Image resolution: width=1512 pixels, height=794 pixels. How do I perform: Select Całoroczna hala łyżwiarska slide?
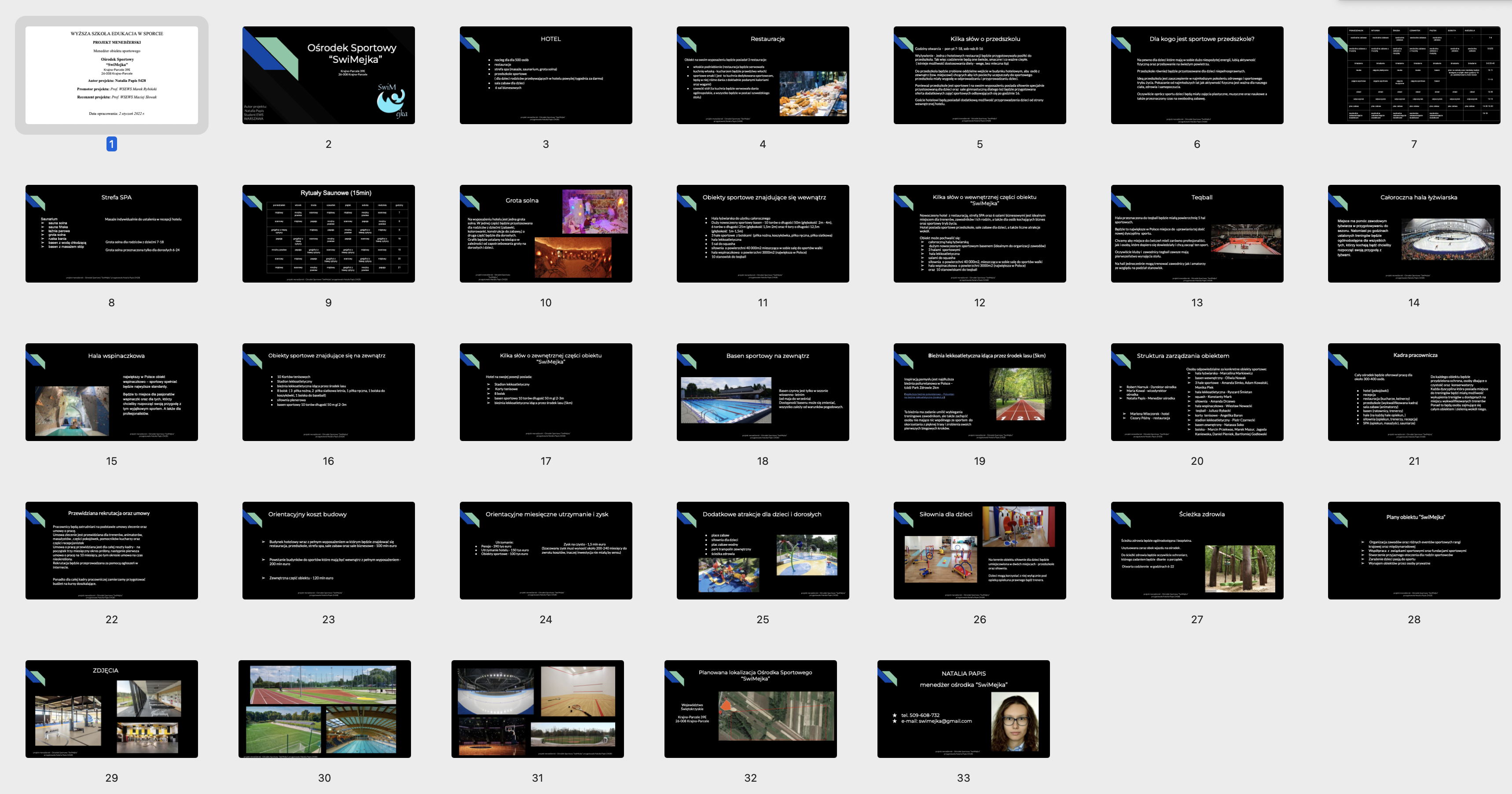pos(1413,233)
